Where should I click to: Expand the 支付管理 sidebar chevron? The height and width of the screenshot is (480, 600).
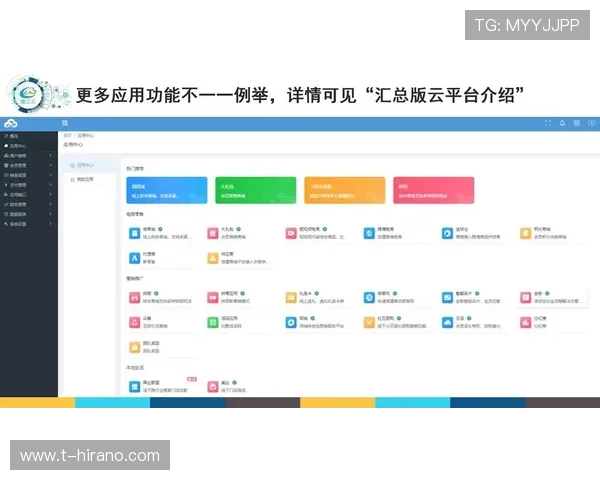51,185
